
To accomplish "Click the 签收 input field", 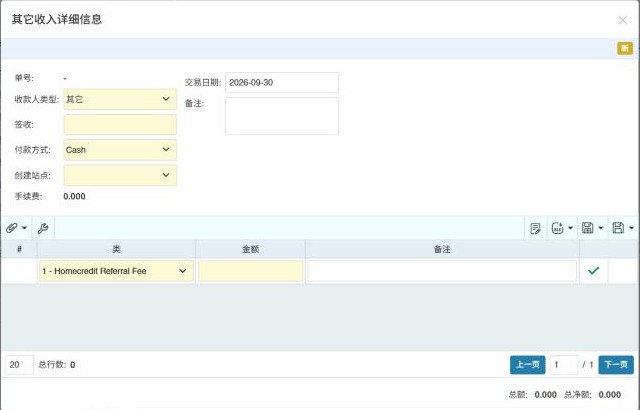I will pyautogui.click(x=120, y=124).
